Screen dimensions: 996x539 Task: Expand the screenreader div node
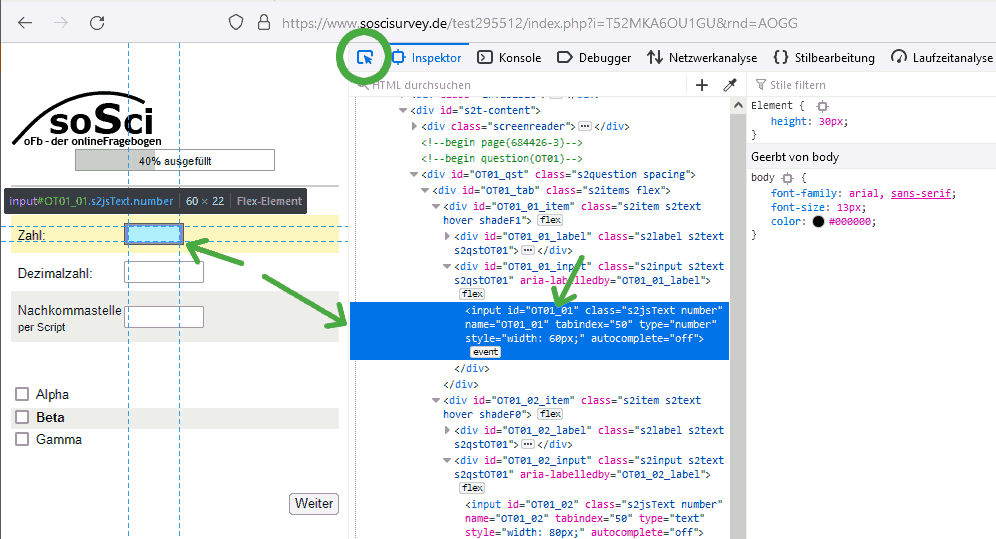[414, 126]
